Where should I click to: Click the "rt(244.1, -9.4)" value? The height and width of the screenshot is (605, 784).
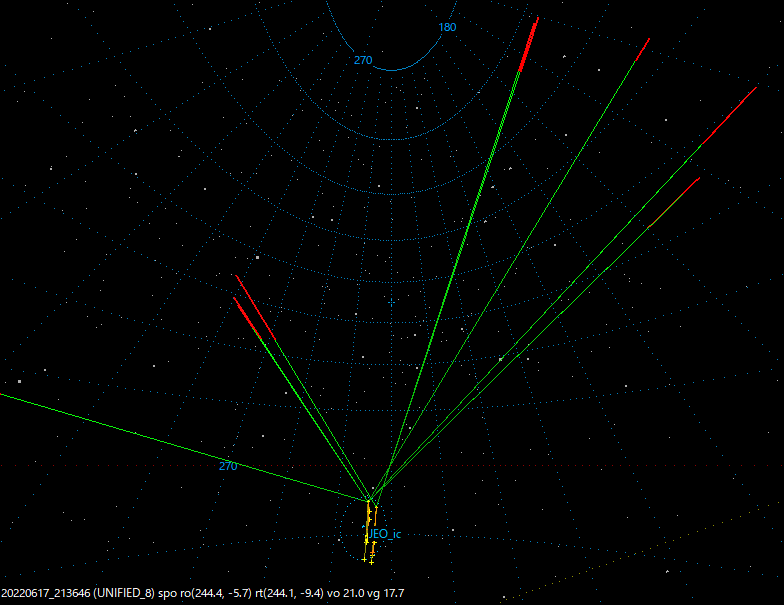[289, 594]
